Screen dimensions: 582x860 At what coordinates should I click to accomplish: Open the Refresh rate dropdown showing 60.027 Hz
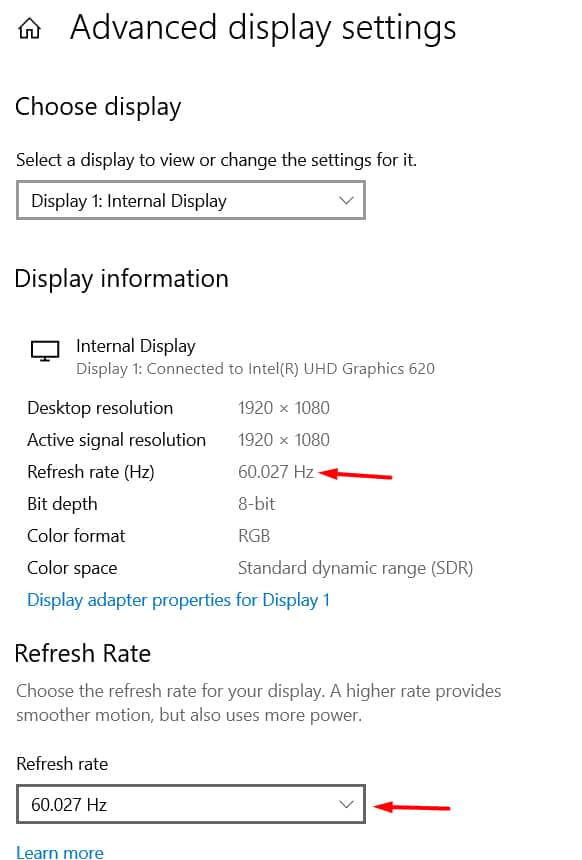(x=190, y=803)
